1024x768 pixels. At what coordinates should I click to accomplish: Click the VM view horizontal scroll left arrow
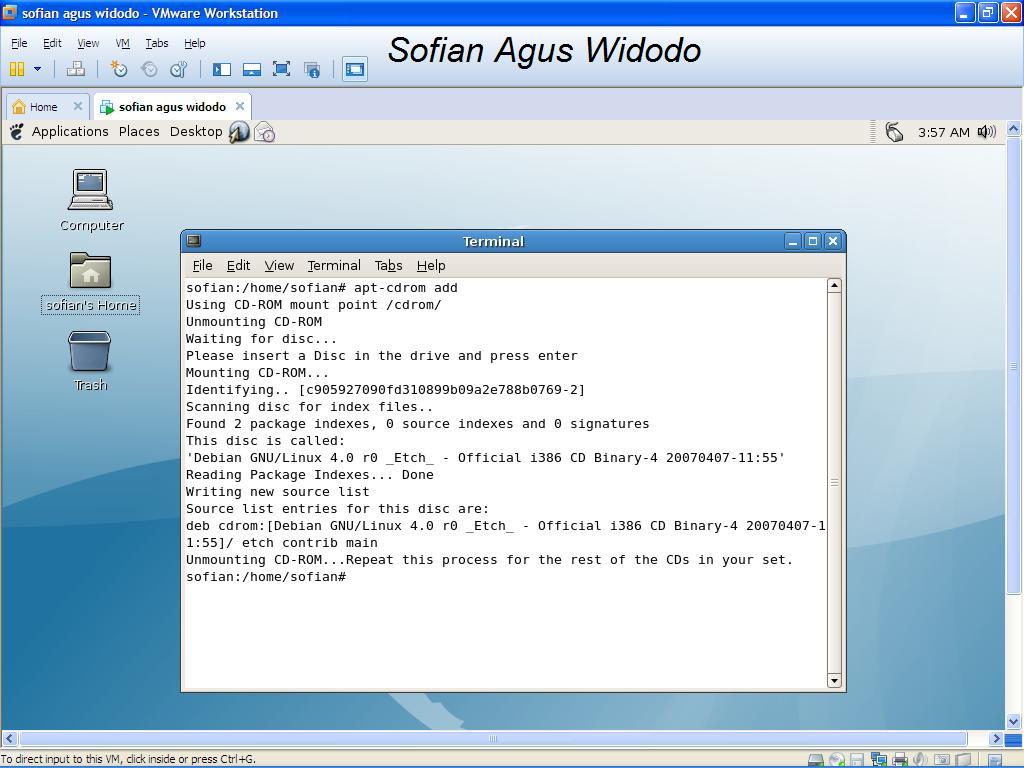pos(9,739)
